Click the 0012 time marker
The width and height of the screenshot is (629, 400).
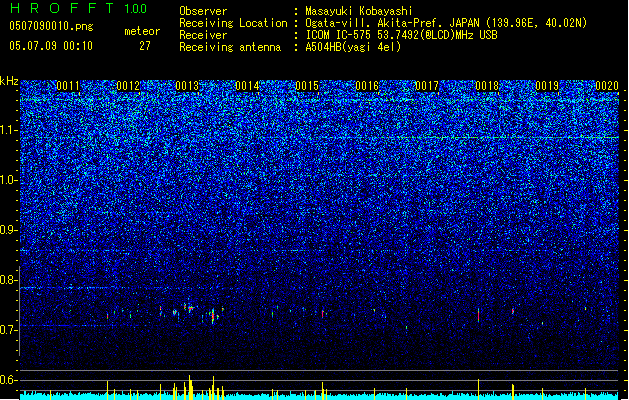tap(128, 86)
